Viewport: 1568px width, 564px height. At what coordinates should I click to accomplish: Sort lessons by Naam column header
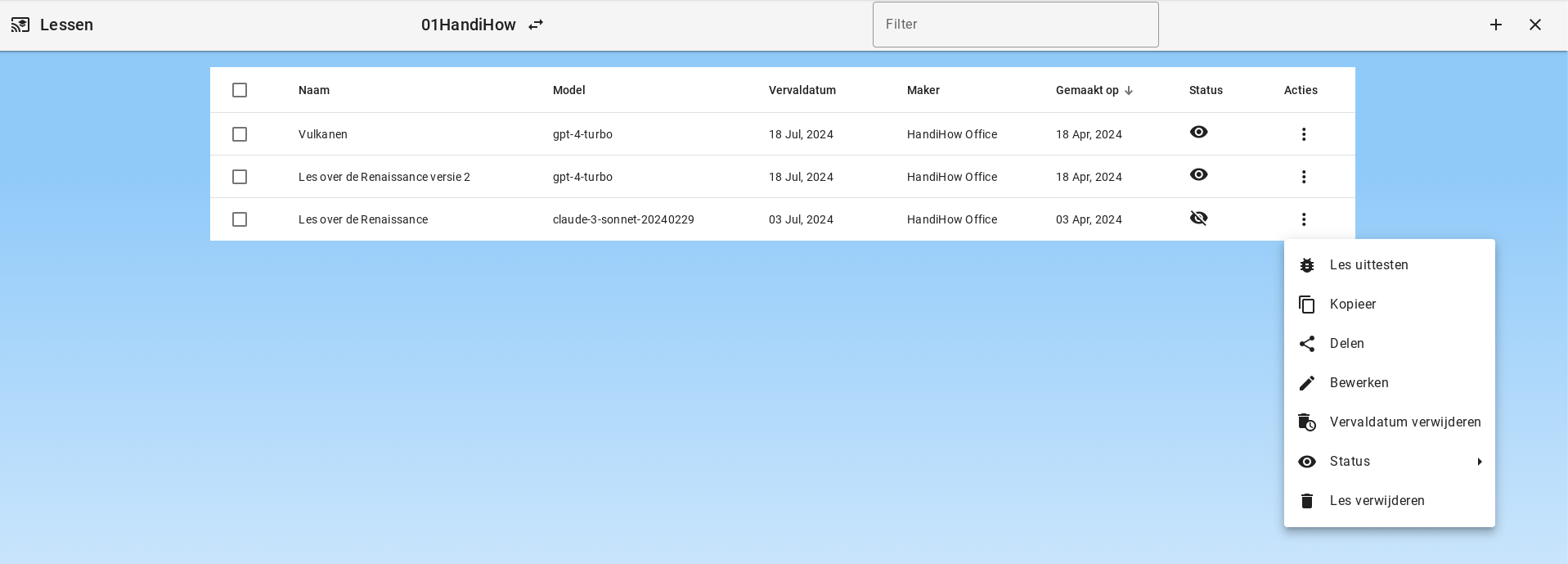coord(314,90)
